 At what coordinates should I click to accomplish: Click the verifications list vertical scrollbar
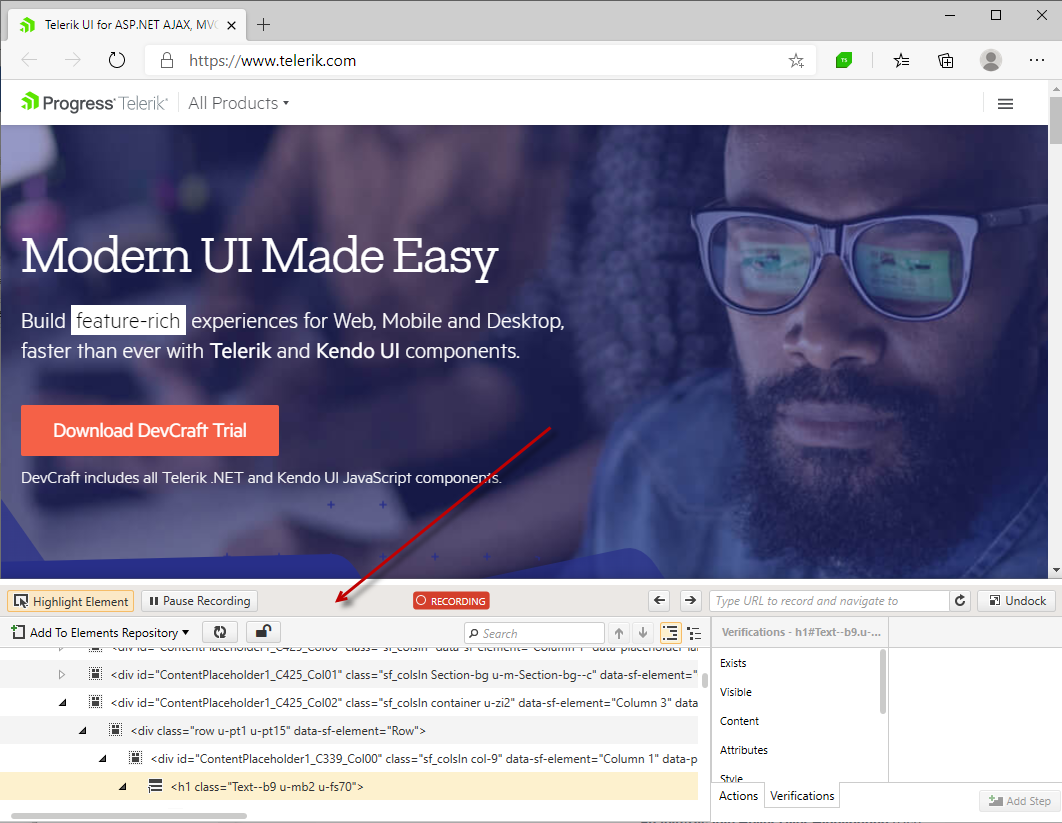point(883,681)
